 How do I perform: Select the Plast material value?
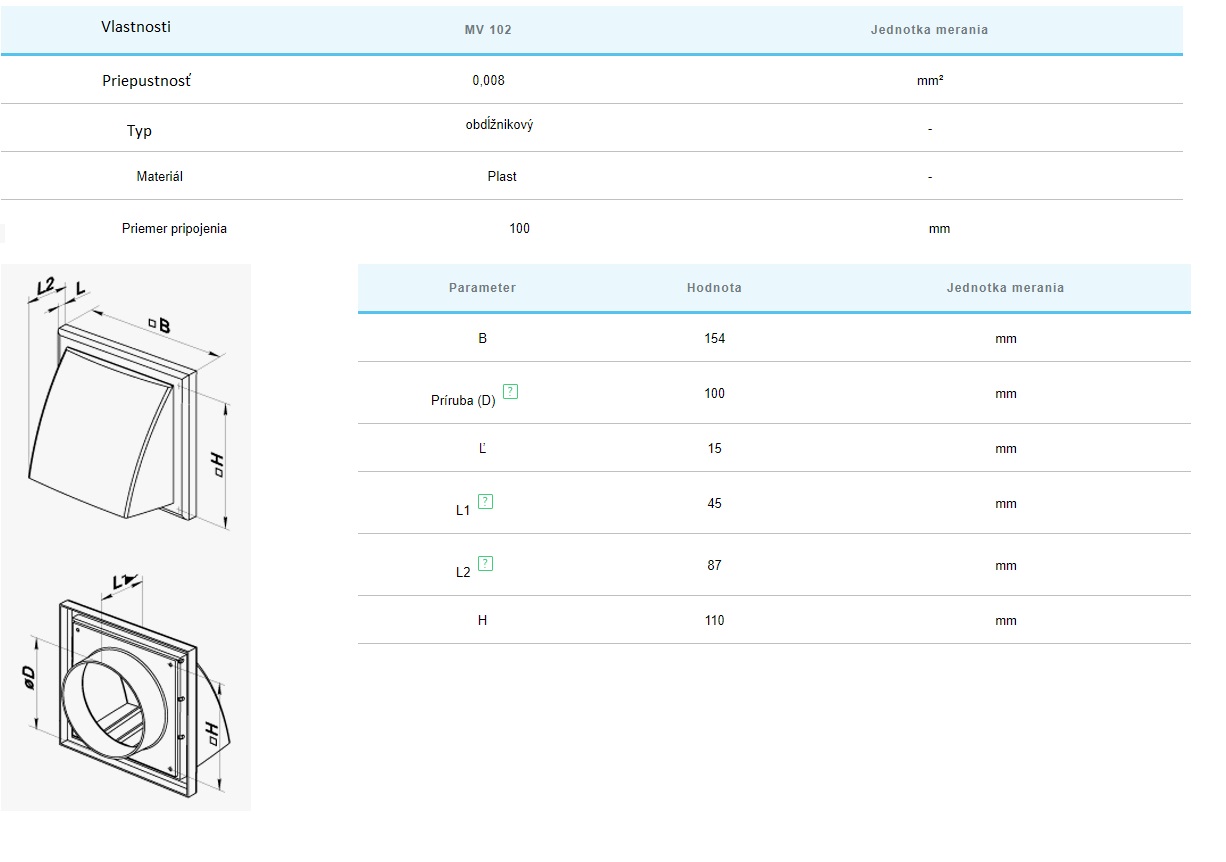coord(502,177)
